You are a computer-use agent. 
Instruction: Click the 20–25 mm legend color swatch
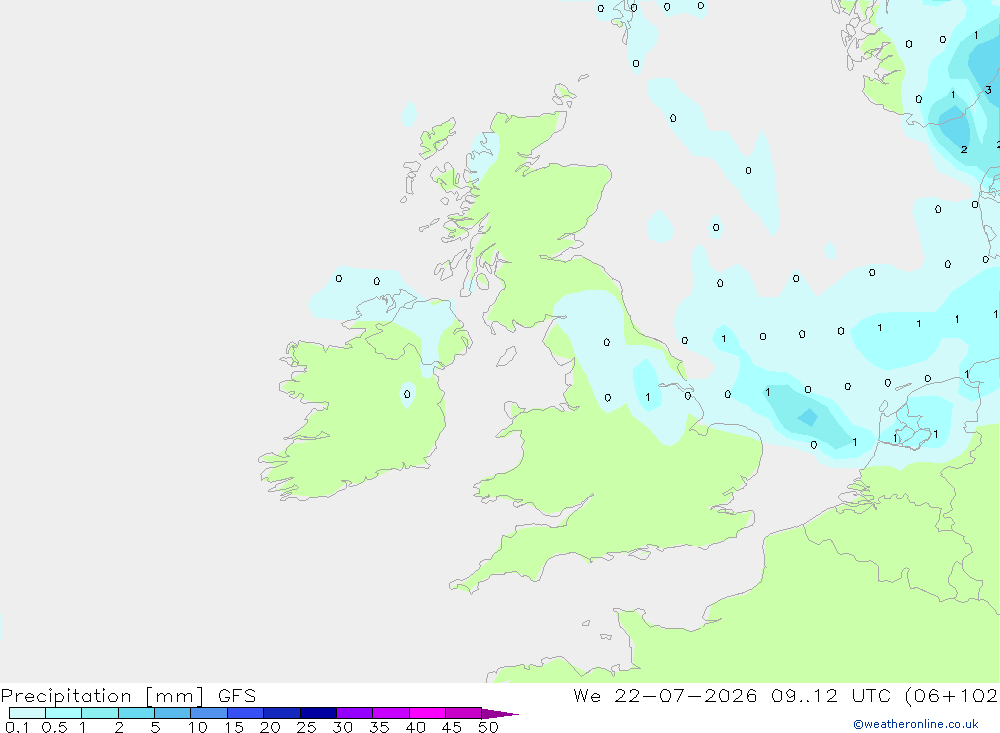(282, 713)
